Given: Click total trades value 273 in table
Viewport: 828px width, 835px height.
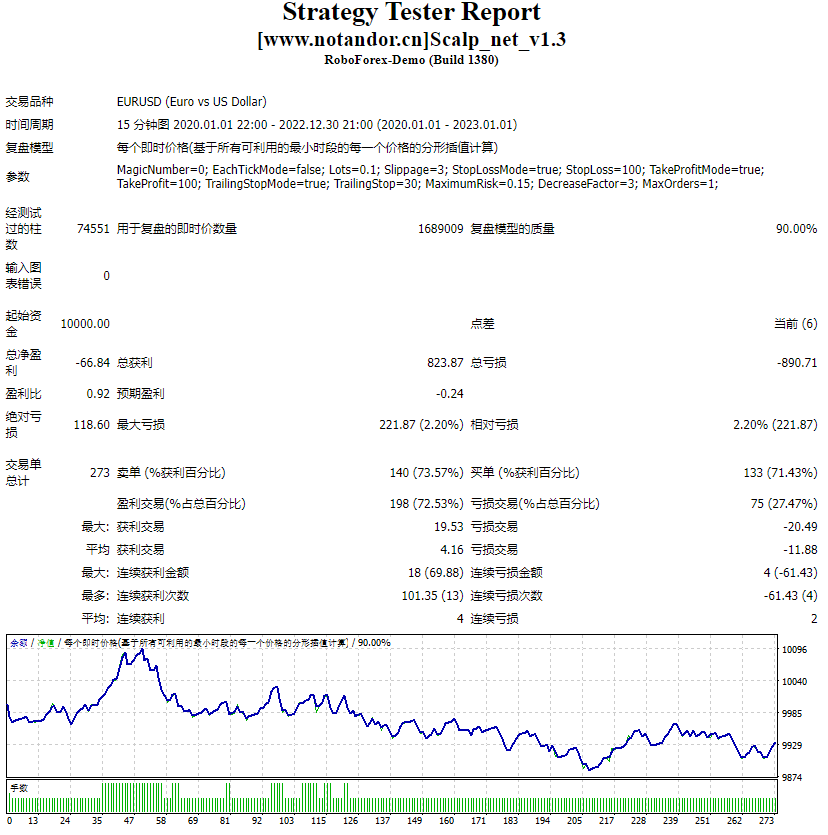Looking at the screenshot, I should [x=100, y=473].
